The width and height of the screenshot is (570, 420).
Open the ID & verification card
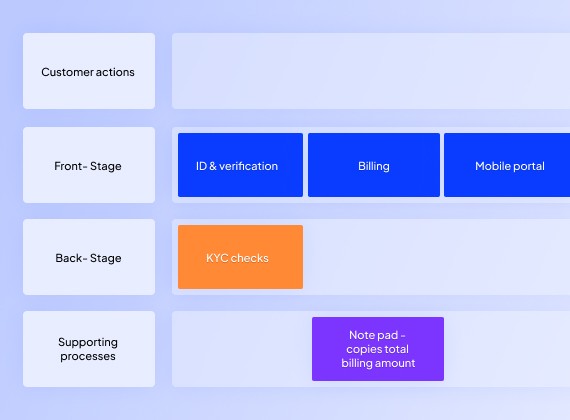[240, 165]
